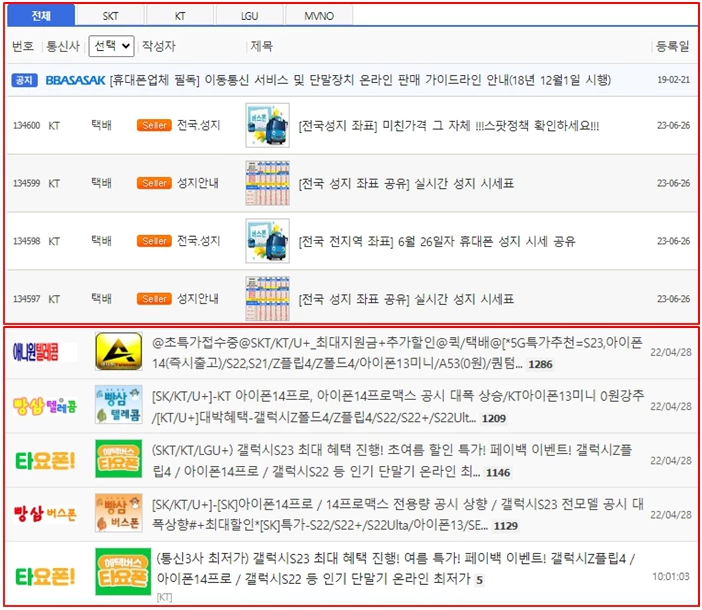Click the red 빵삼 버스폰 brand logo
The height and width of the screenshot is (610, 702).
pyautogui.click(x=45, y=514)
